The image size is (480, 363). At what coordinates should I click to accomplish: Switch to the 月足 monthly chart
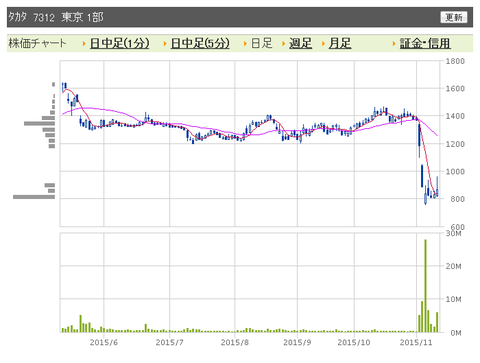click(x=340, y=43)
